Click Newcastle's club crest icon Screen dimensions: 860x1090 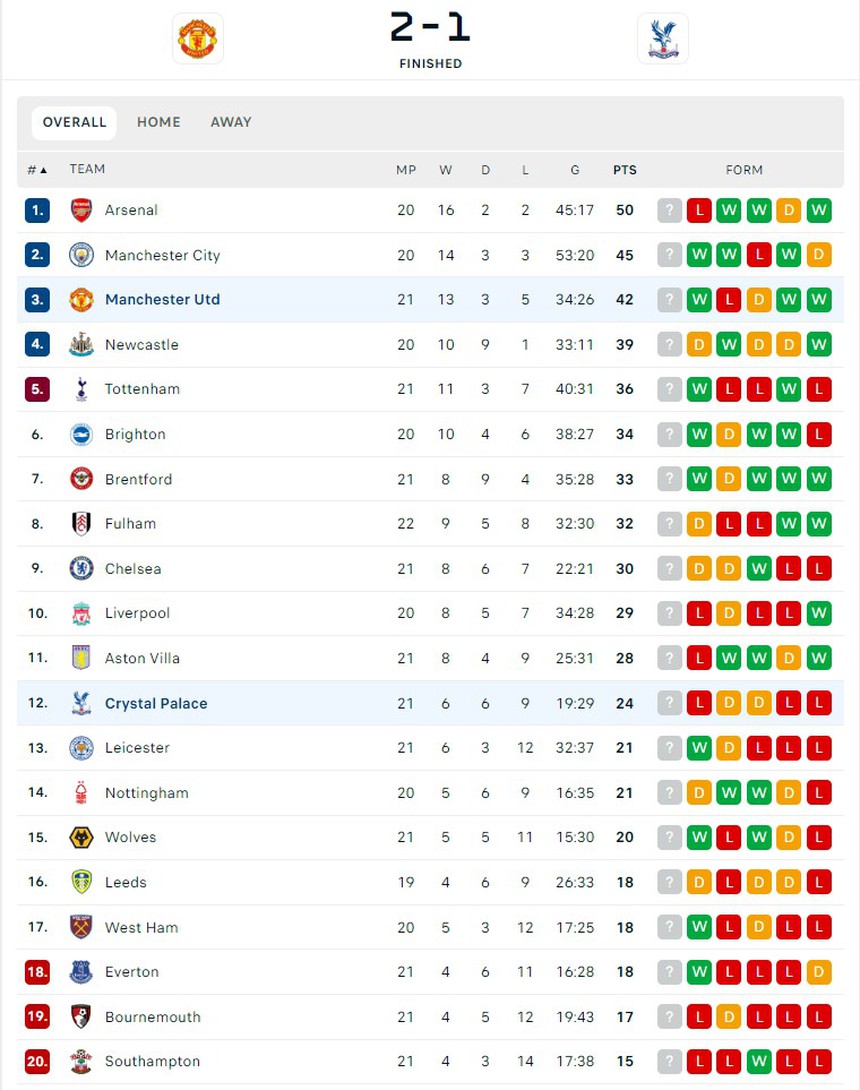[x=81, y=345]
